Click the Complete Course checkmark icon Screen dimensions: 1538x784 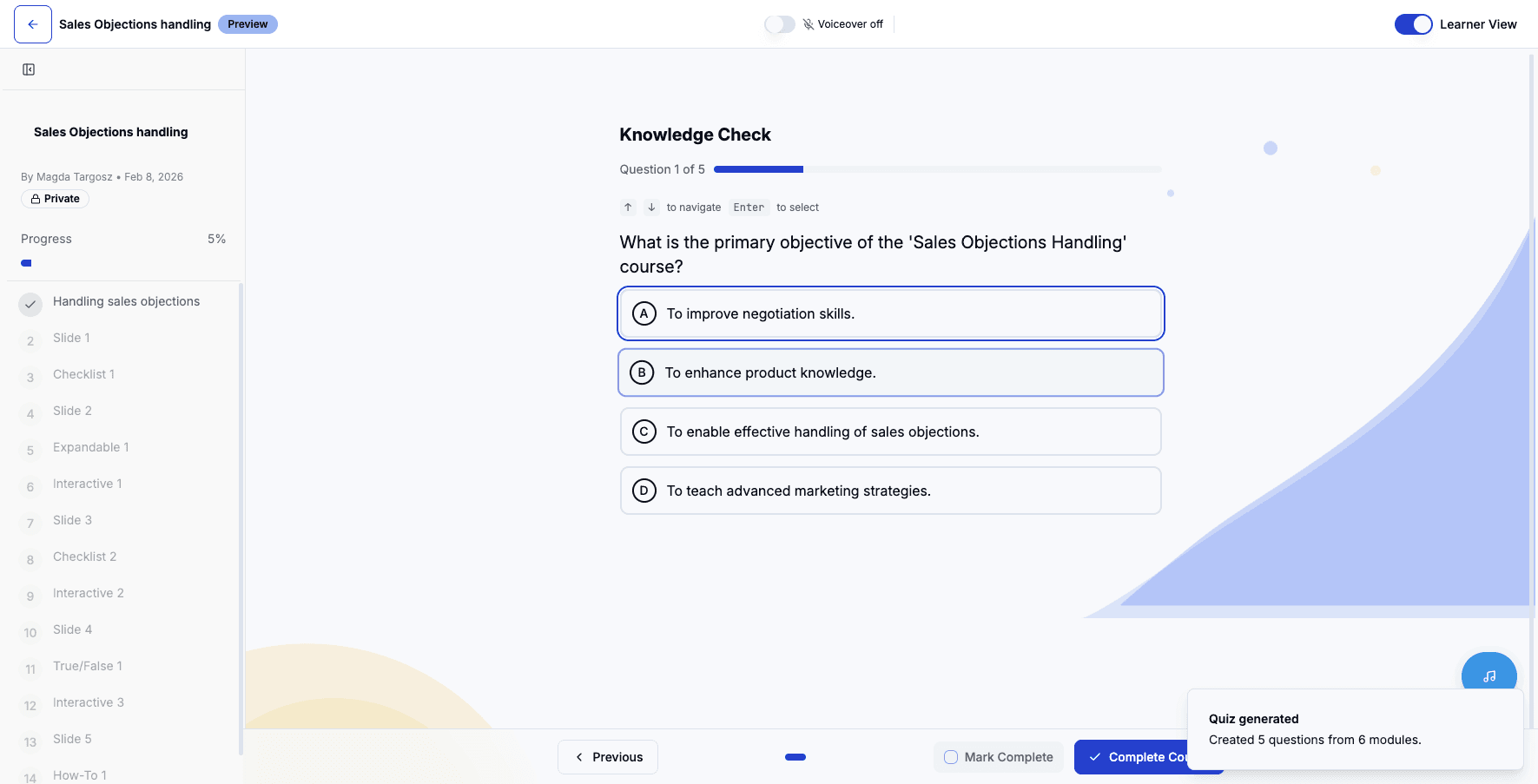click(x=1096, y=756)
